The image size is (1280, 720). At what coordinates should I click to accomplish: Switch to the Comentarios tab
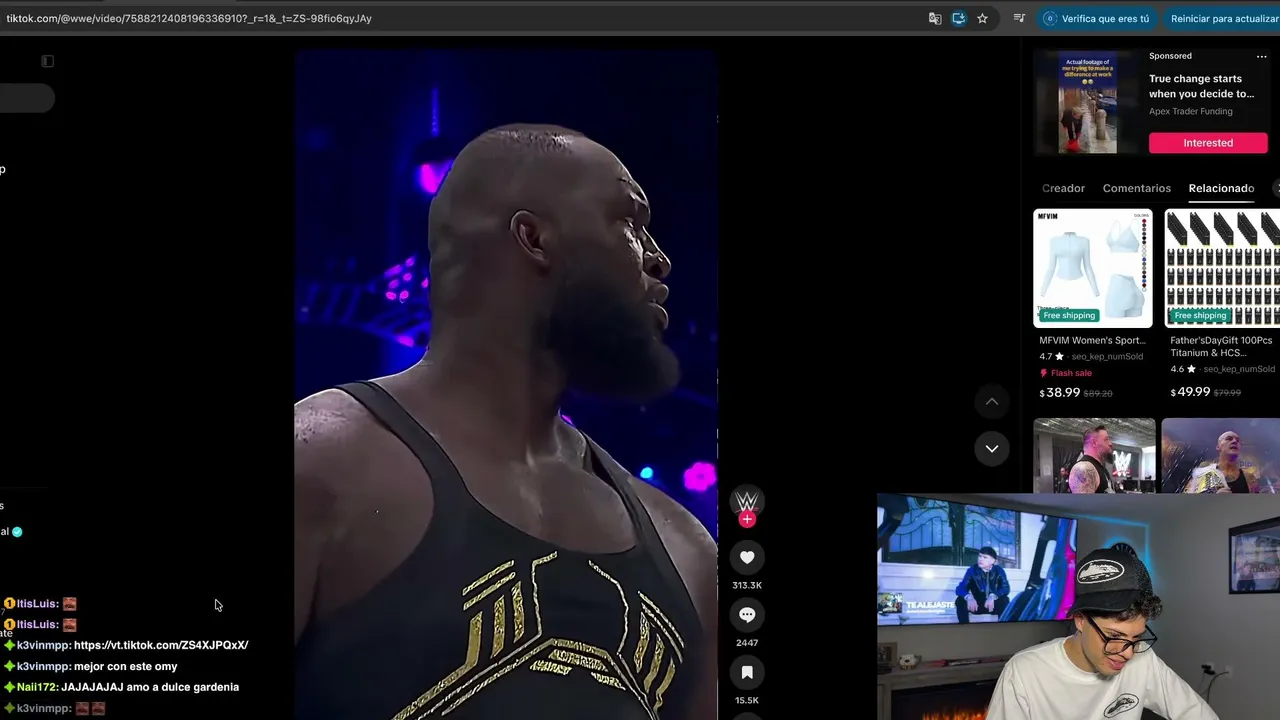click(x=1136, y=188)
